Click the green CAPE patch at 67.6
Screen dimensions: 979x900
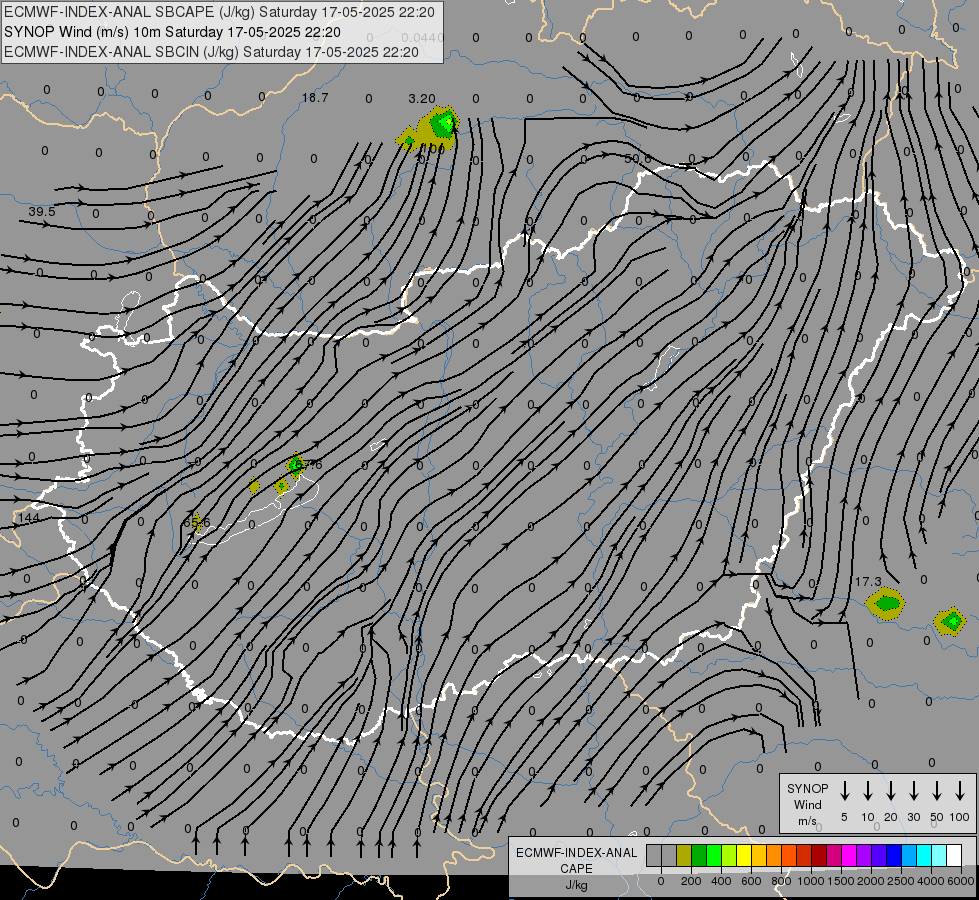295,465
